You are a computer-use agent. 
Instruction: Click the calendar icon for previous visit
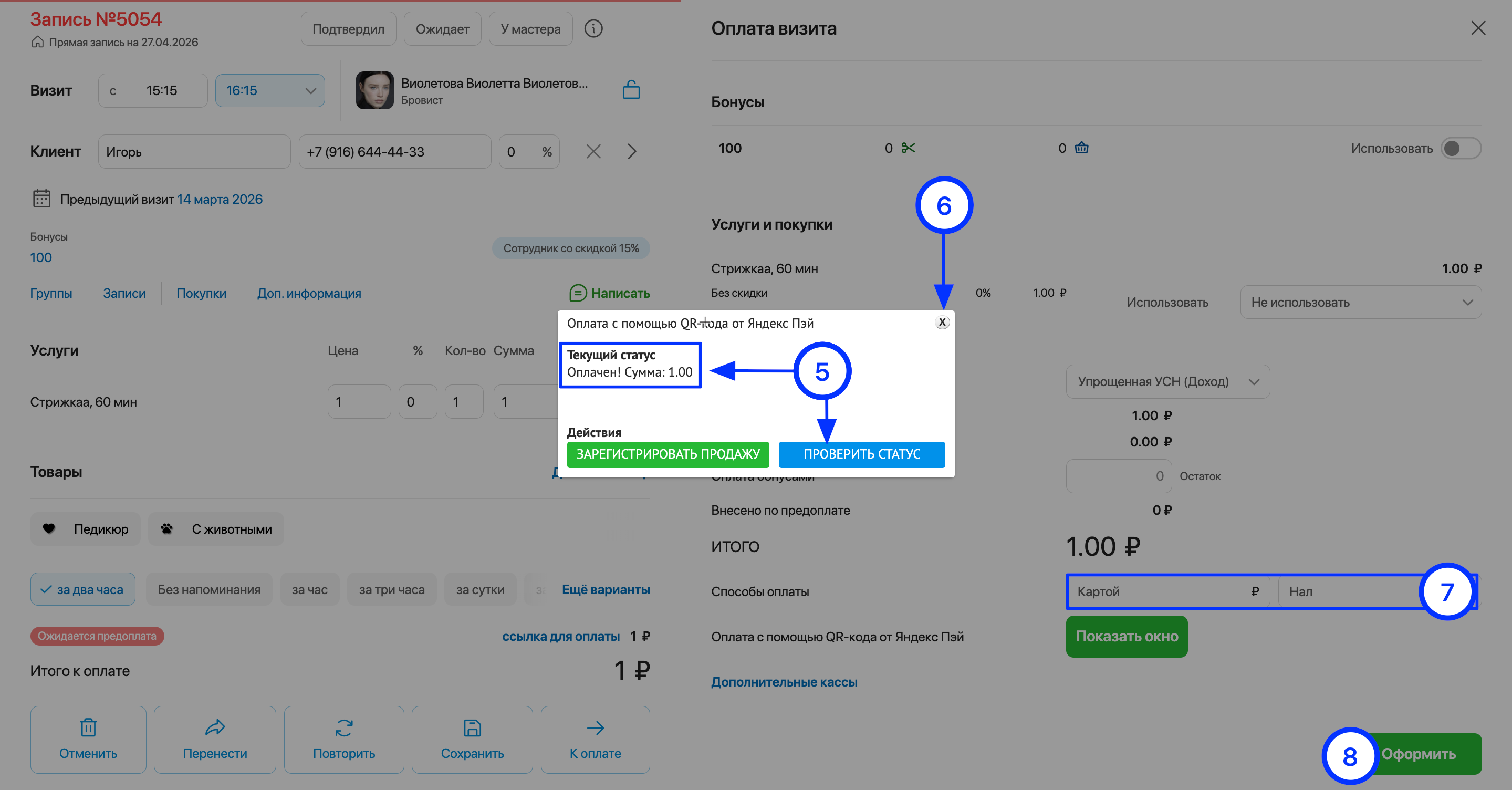click(41, 199)
